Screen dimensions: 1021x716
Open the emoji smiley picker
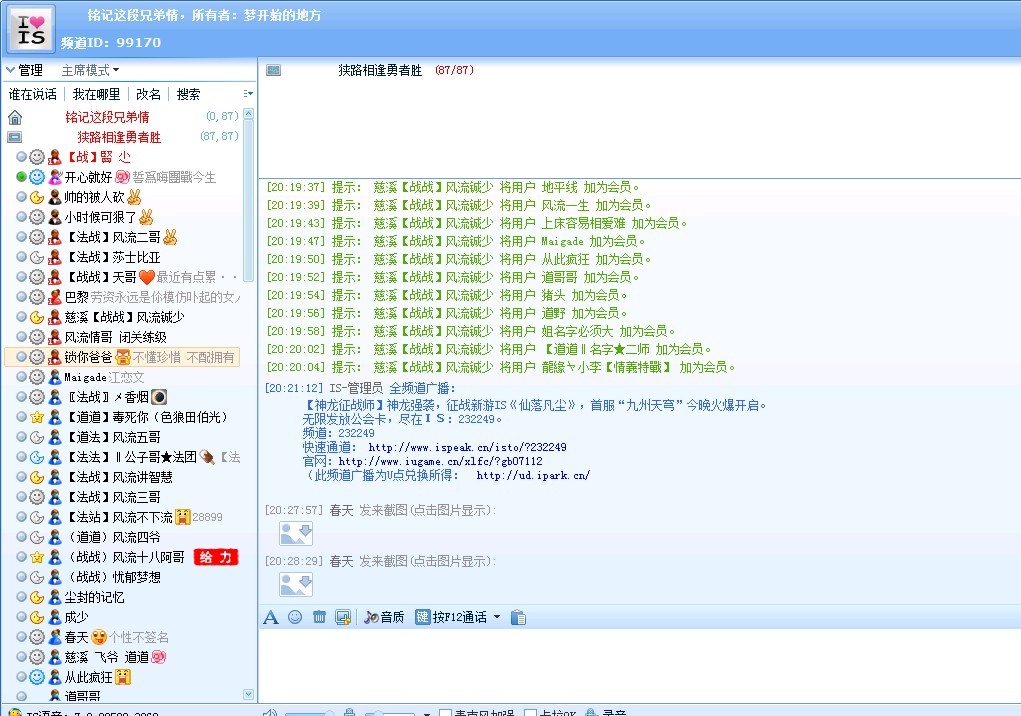click(295, 617)
